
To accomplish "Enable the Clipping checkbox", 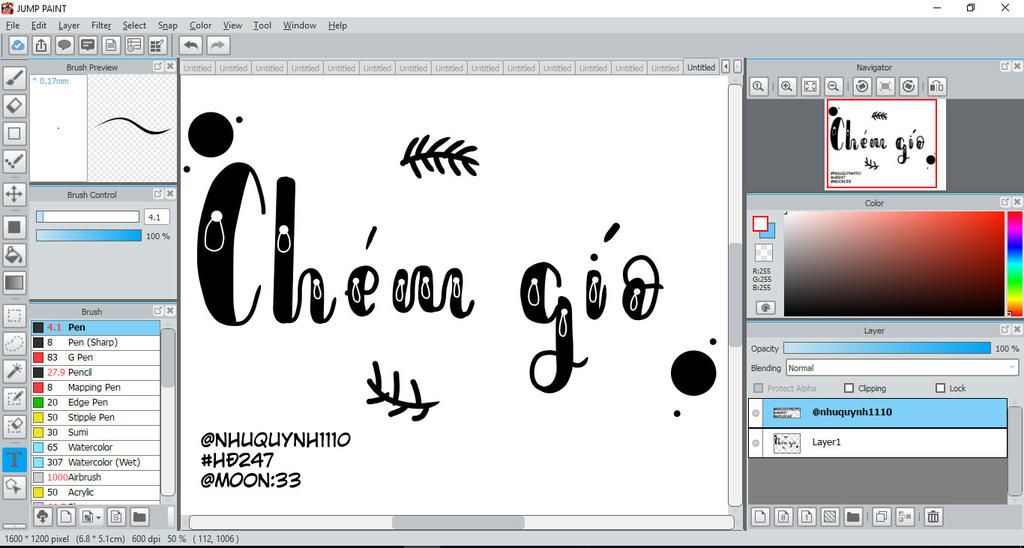I will pyautogui.click(x=848, y=388).
